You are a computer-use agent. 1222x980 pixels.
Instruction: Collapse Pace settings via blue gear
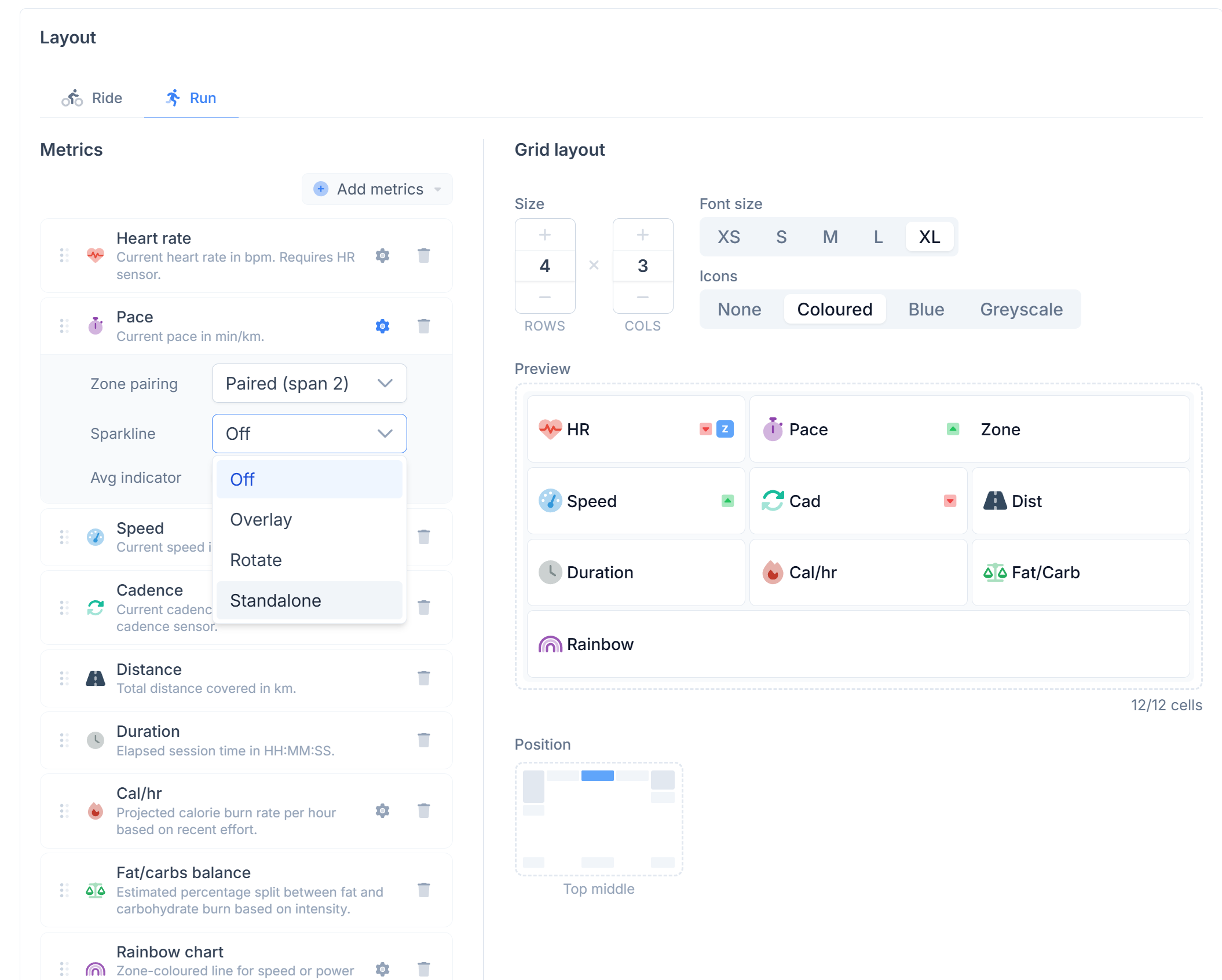pyautogui.click(x=382, y=326)
